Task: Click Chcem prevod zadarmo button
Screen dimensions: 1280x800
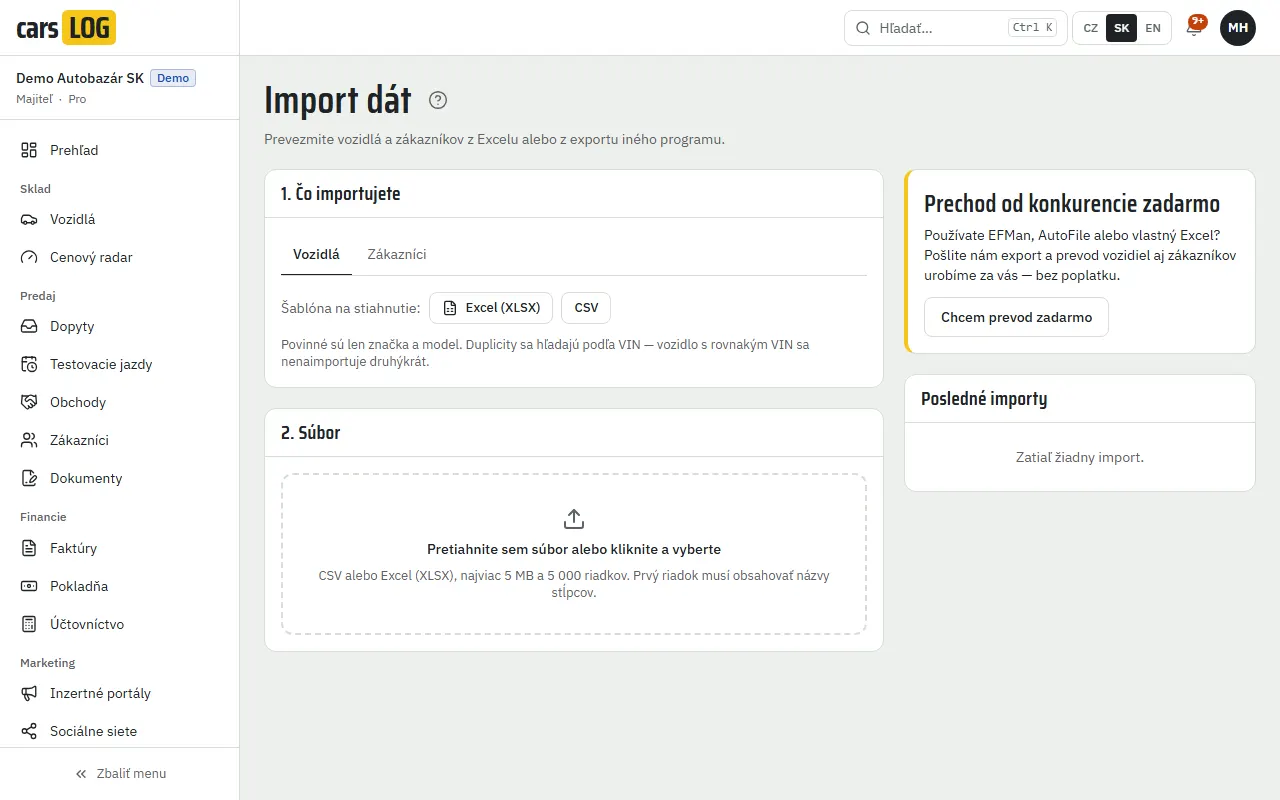Action: pyautogui.click(x=1016, y=317)
